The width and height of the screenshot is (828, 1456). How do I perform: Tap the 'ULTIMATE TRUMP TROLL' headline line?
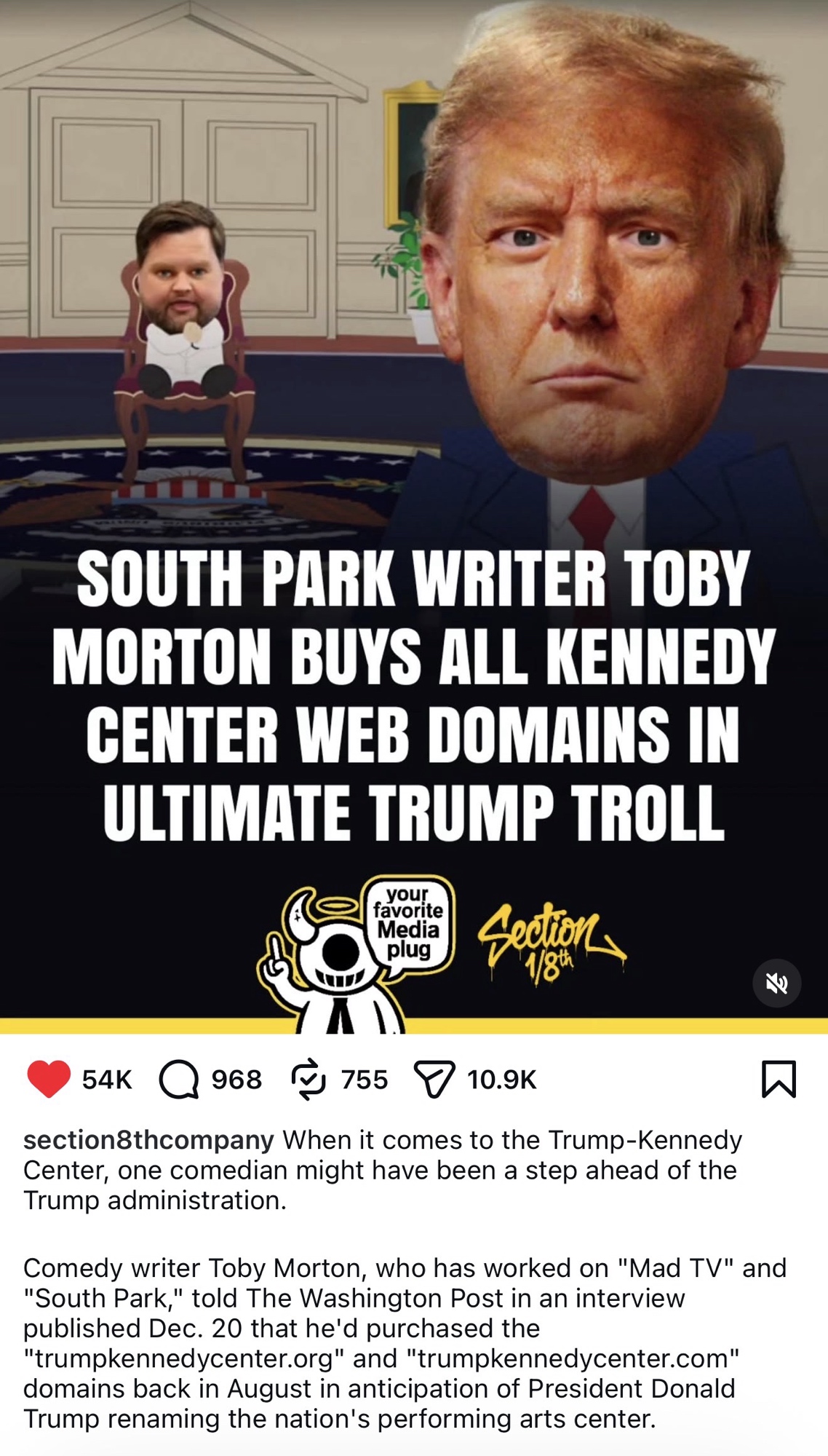pos(414,813)
